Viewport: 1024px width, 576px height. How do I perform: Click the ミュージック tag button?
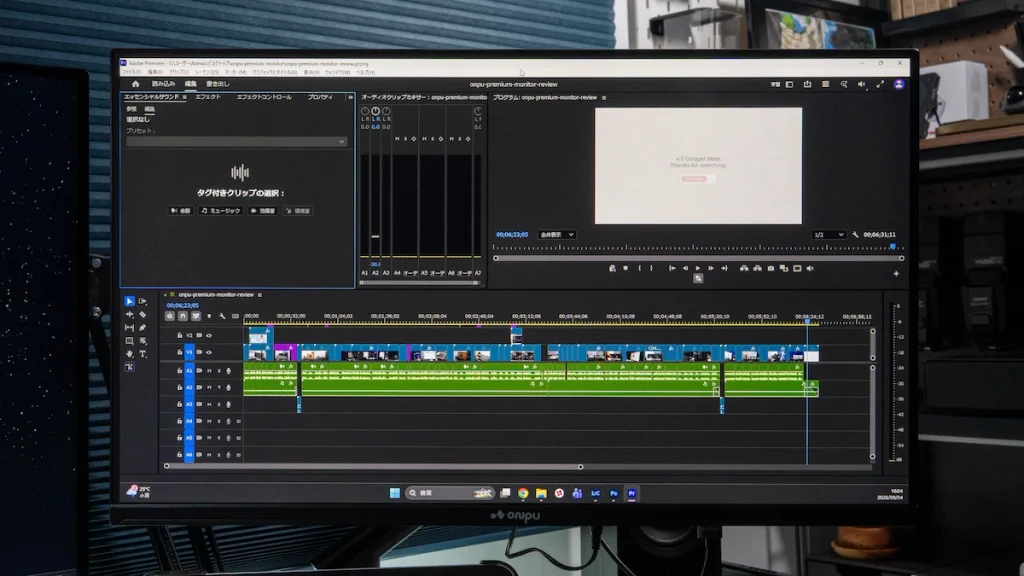point(221,211)
